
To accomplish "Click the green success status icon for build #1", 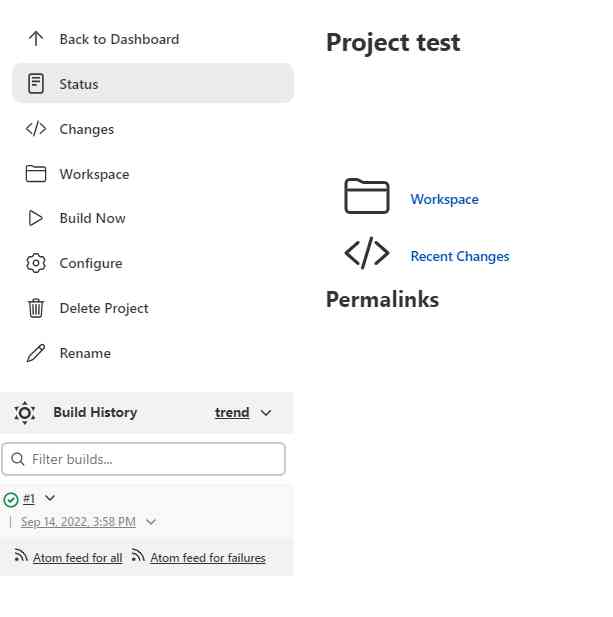I will (x=11, y=499).
